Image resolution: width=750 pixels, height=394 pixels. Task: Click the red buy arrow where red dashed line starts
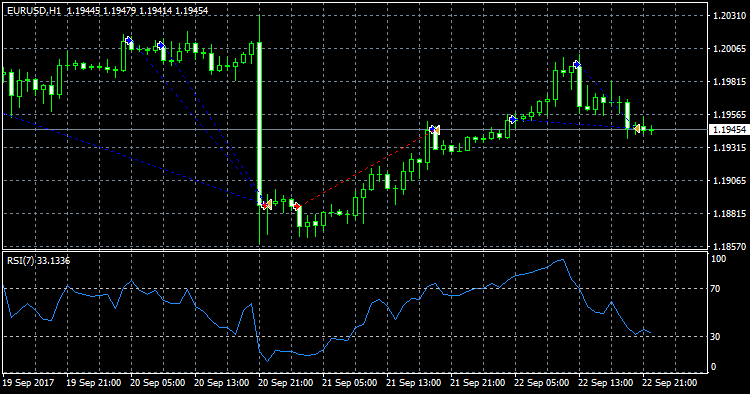[297, 206]
